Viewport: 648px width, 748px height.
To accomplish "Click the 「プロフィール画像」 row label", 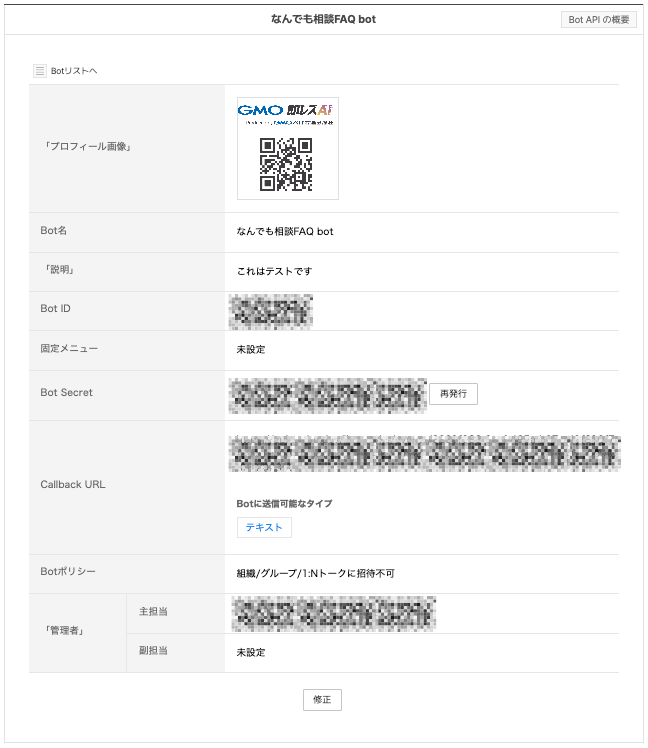I will 86,147.
